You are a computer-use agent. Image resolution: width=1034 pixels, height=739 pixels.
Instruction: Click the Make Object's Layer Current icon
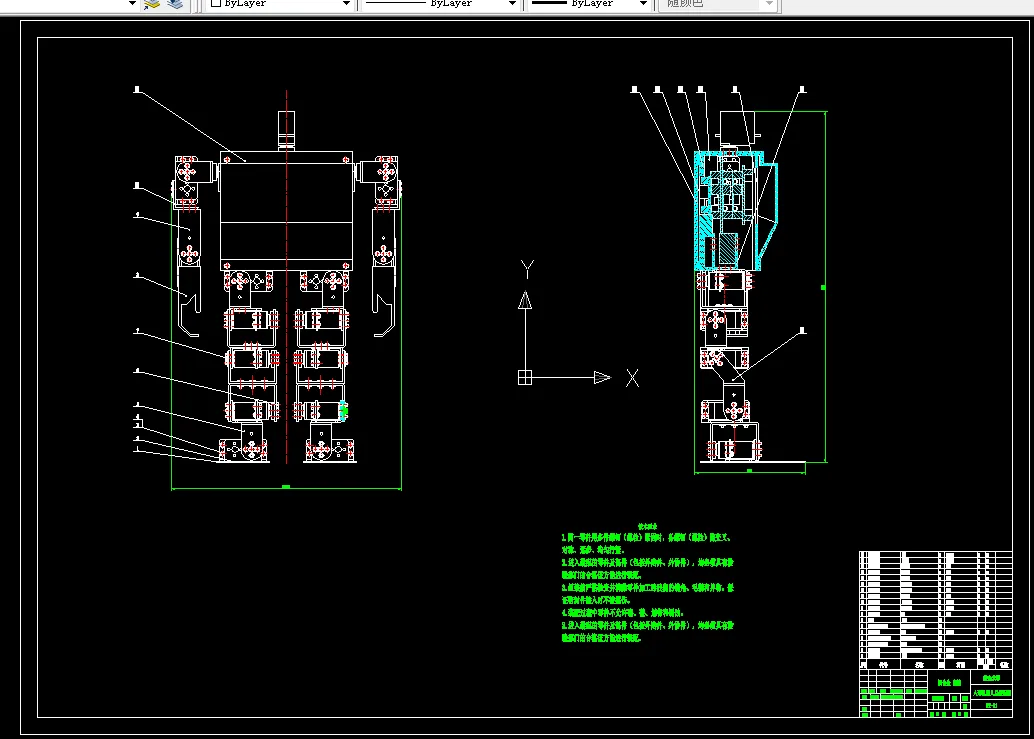click(x=152, y=4)
